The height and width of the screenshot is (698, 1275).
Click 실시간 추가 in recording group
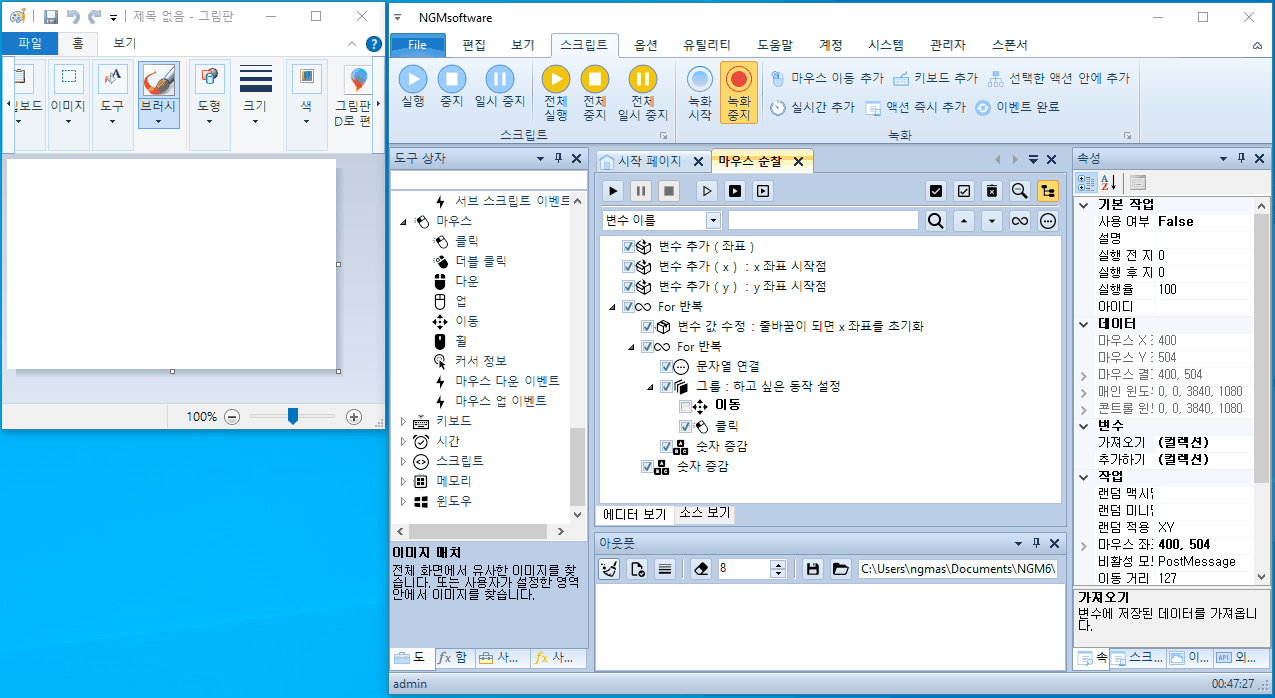click(x=812, y=107)
